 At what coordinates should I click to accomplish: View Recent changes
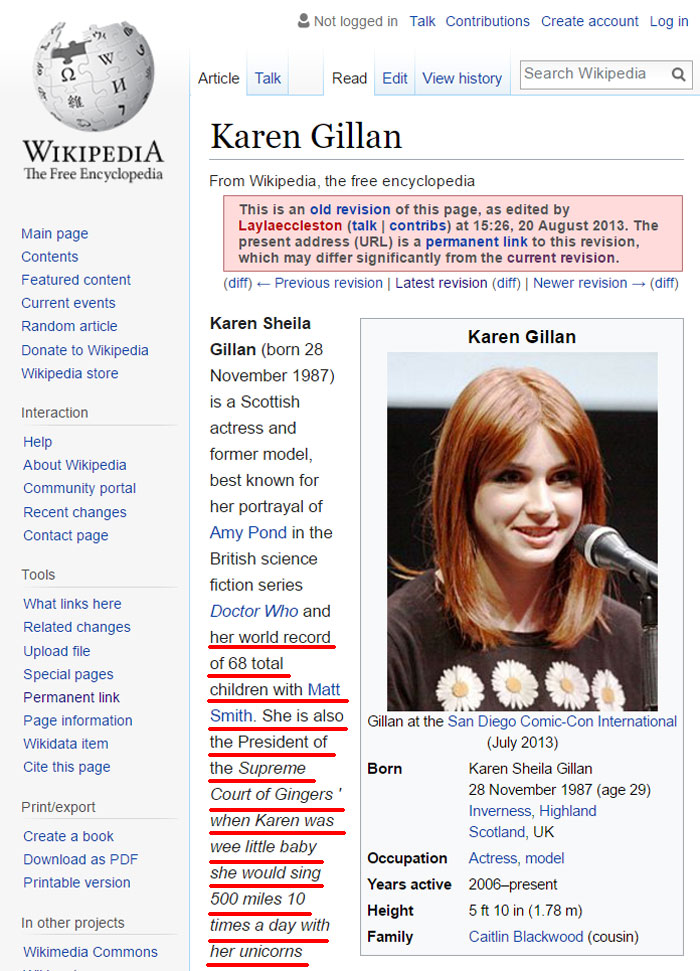(75, 512)
